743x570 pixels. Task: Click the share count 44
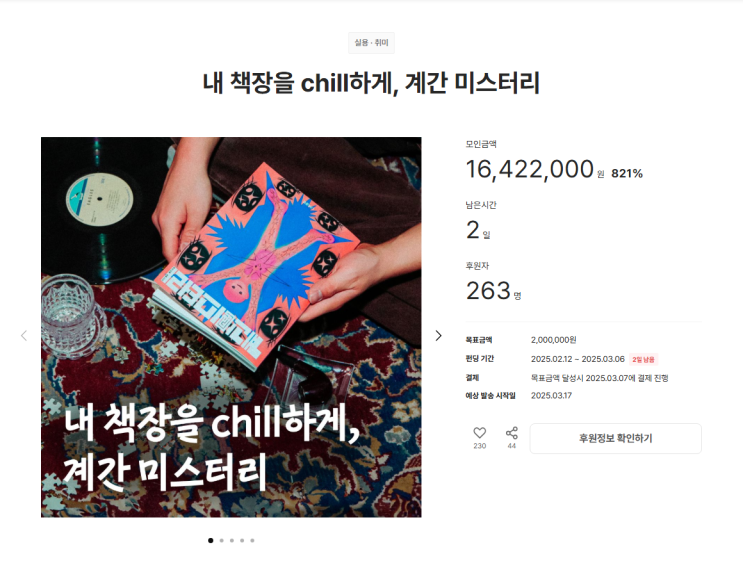[512, 446]
